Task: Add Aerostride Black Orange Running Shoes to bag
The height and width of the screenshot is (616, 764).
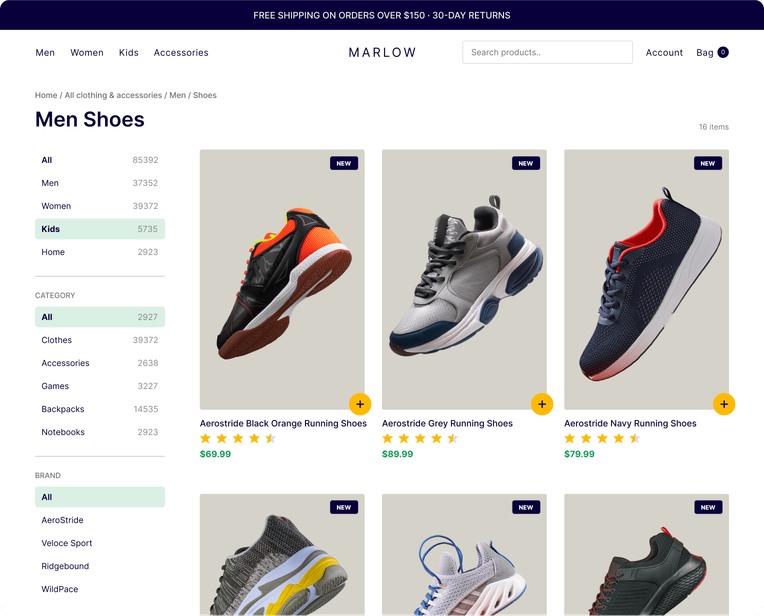Action: (360, 404)
